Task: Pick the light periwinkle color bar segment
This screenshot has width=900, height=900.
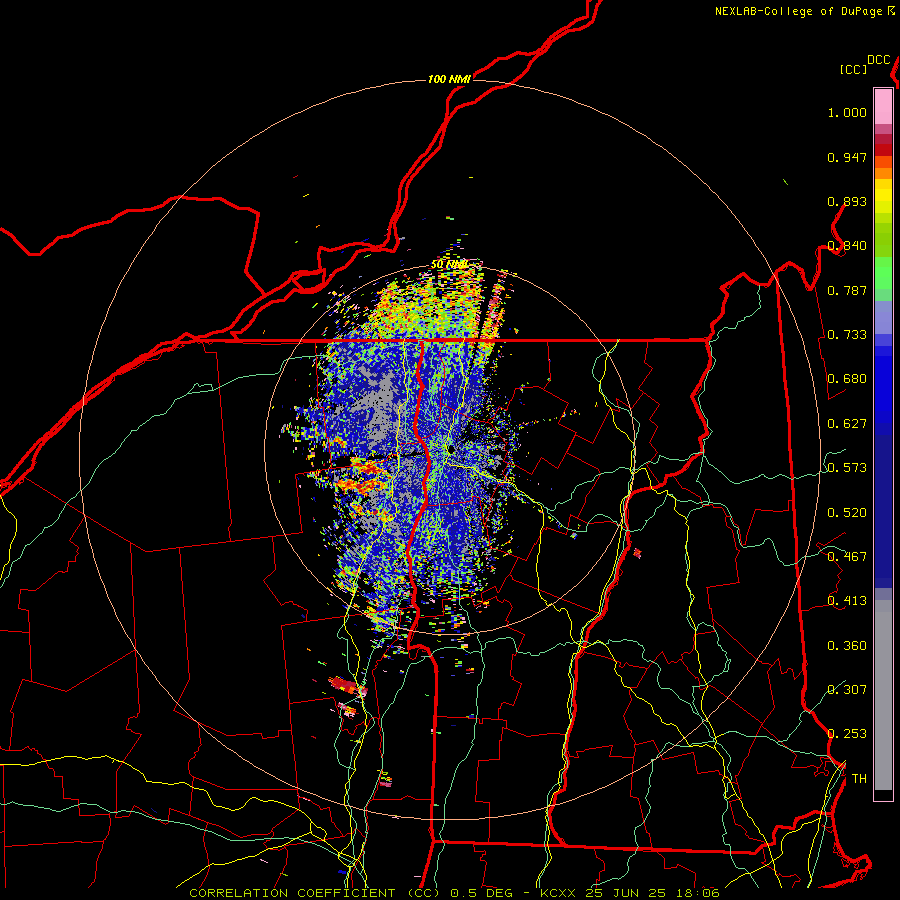Action: [883, 317]
